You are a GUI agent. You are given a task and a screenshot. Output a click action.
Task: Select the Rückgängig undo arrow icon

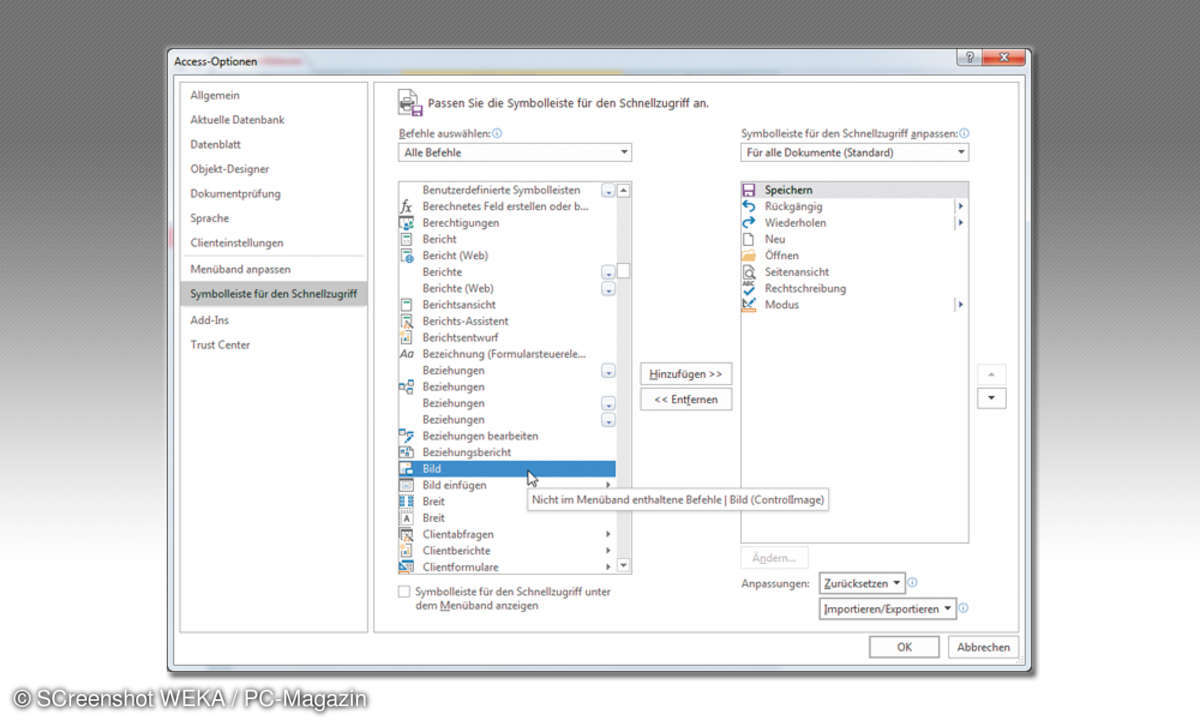click(749, 206)
